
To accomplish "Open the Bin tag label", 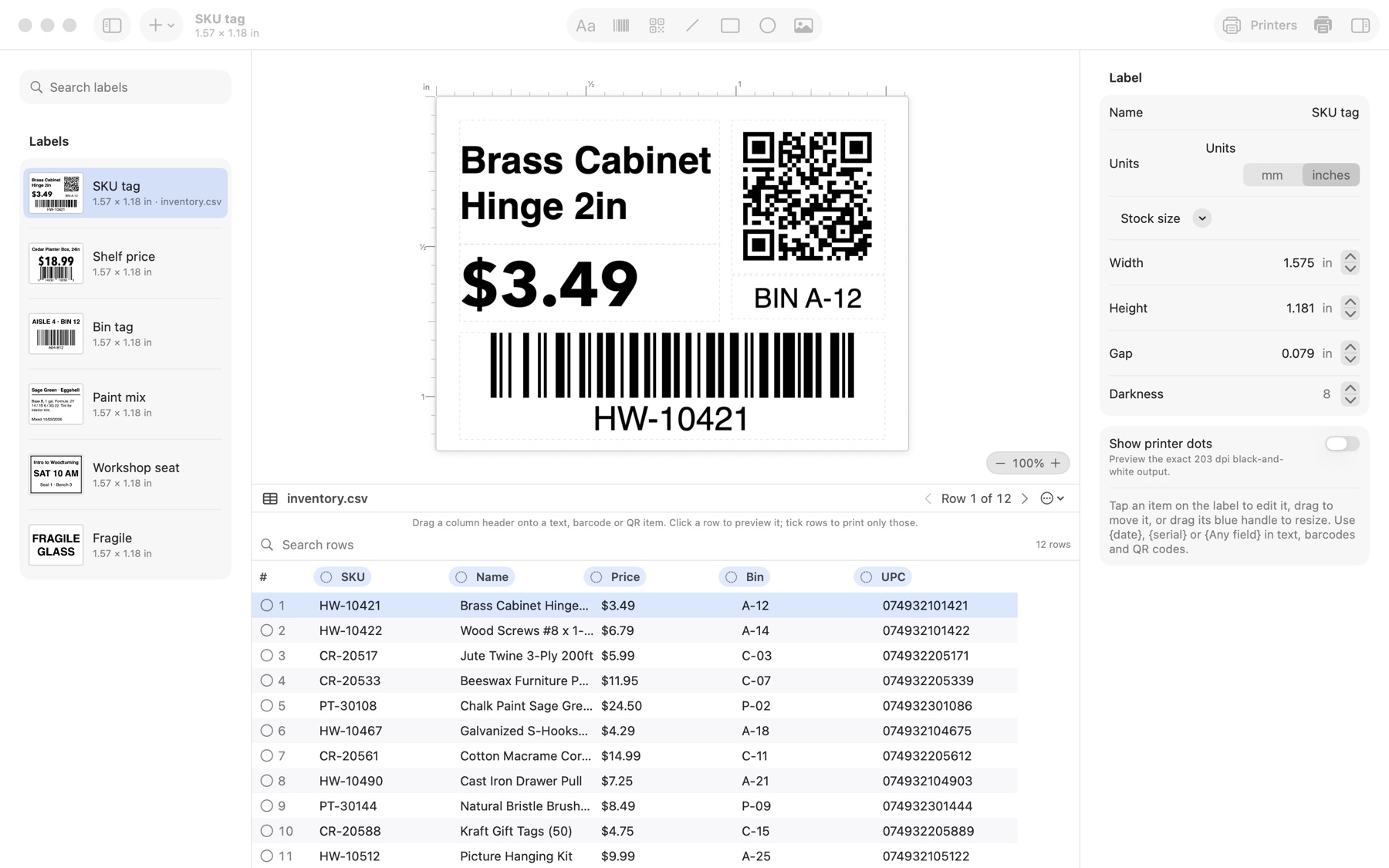I will pos(125,334).
